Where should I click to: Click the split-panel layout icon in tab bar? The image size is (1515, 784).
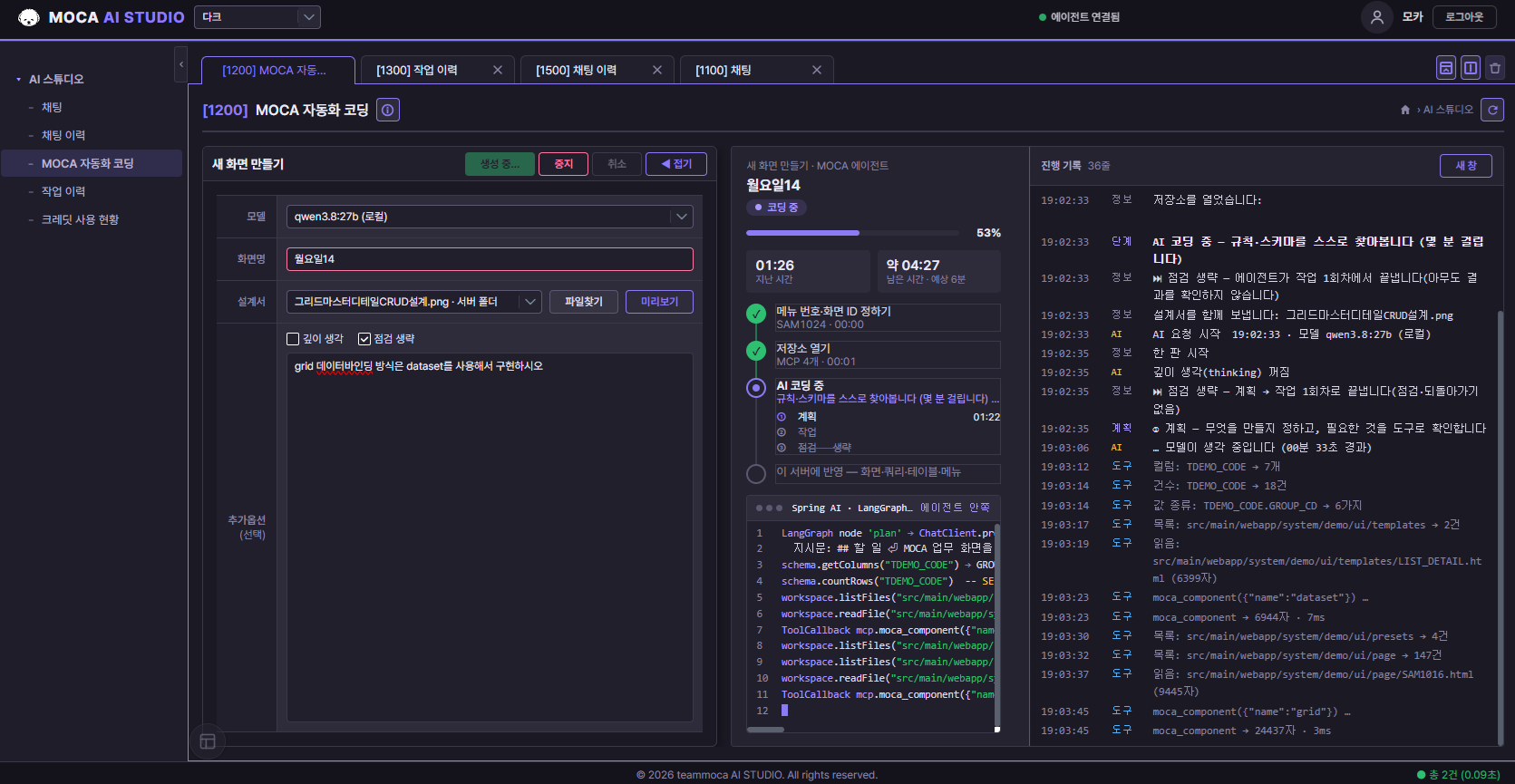coord(1471,68)
